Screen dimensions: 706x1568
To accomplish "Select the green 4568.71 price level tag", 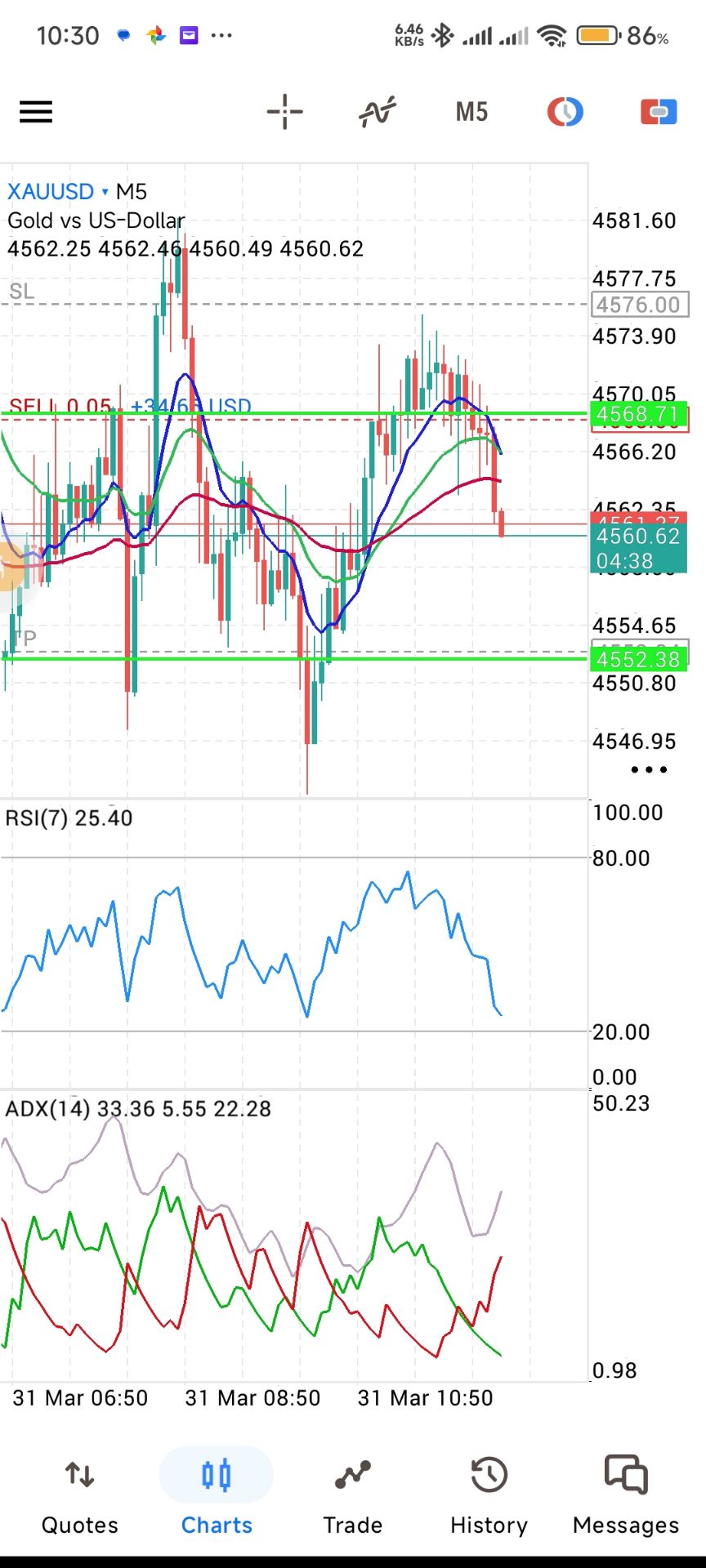I will coord(637,414).
